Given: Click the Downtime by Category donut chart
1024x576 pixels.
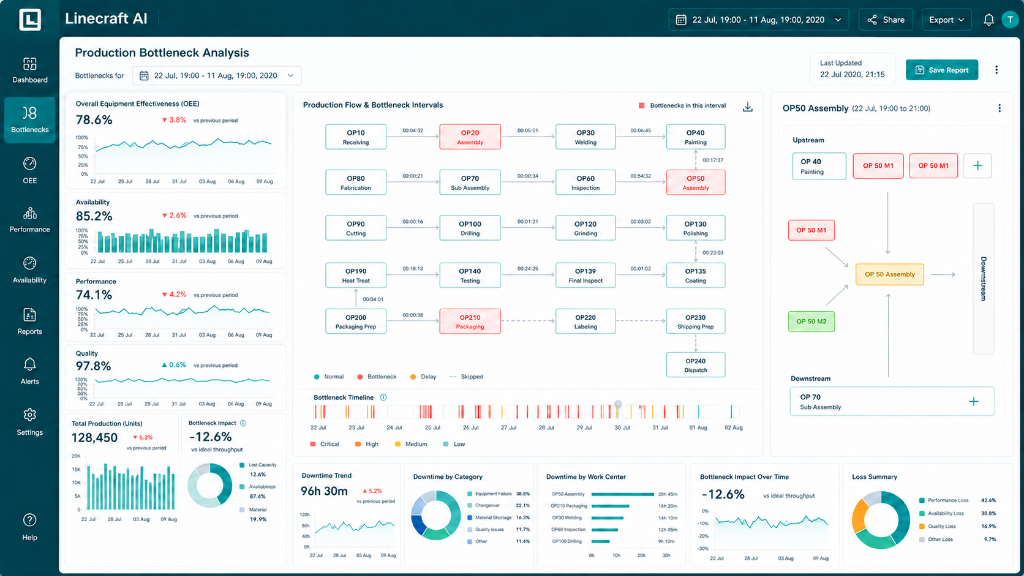Looking at the screenshot, I should (436, 515).
